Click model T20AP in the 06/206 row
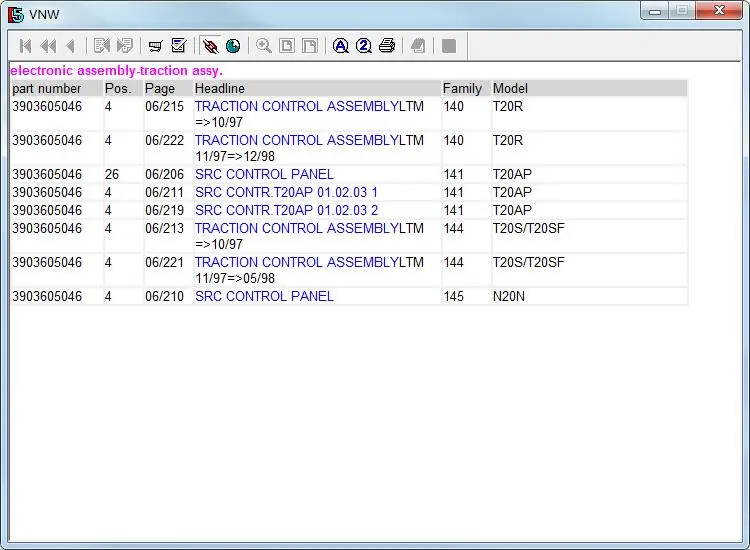Viewport: 750px width, 550px height. [512, 174]
